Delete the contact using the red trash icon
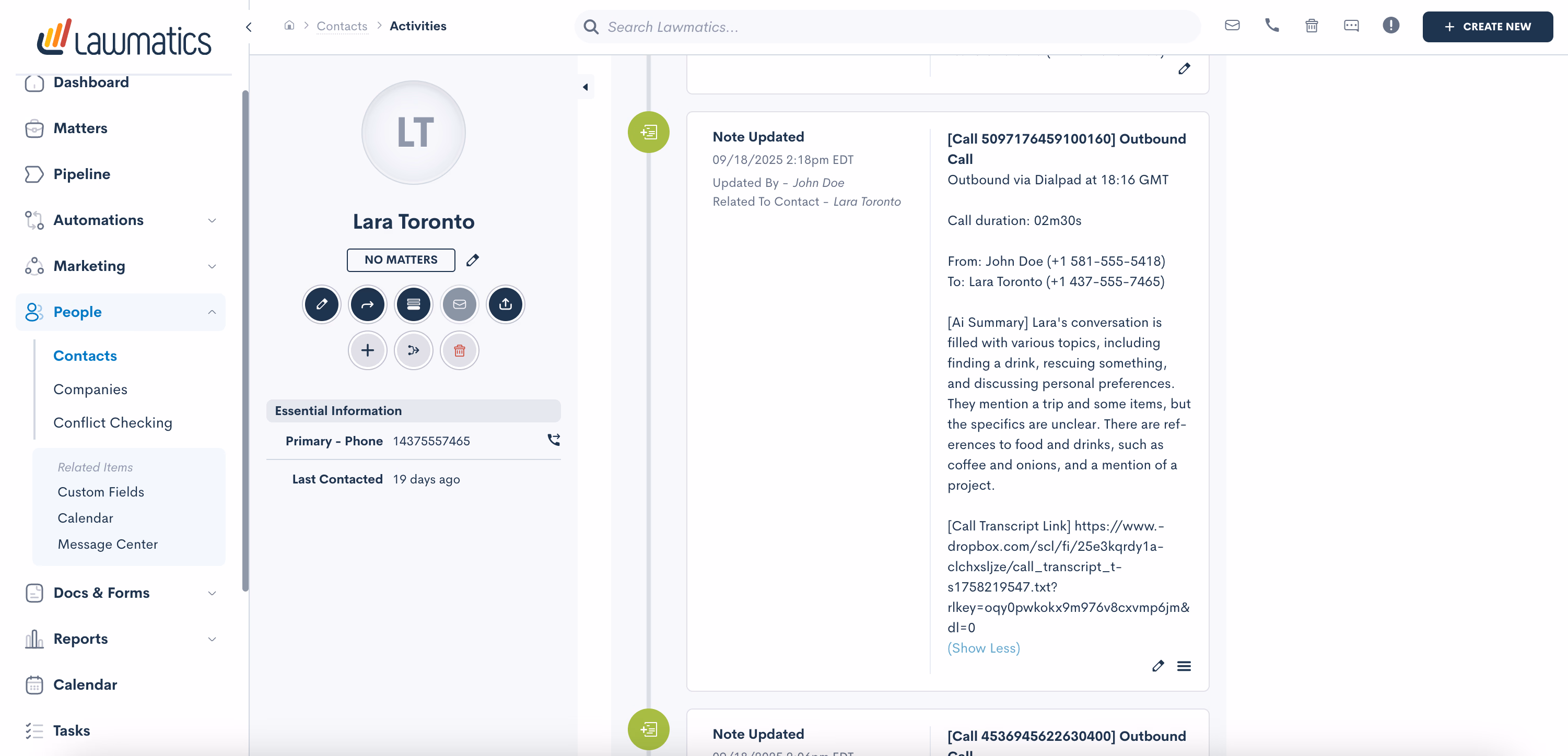This screenshot has height=756, width=1568. click(459, 350)
